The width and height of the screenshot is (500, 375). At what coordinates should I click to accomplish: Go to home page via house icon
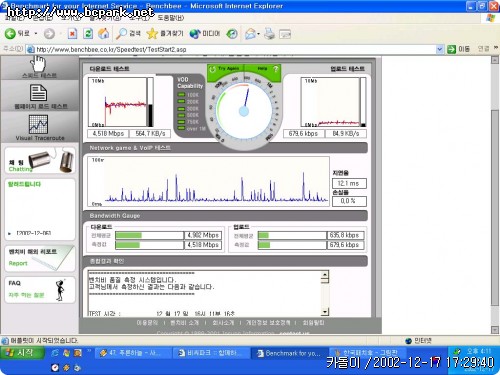click(104, 33)
